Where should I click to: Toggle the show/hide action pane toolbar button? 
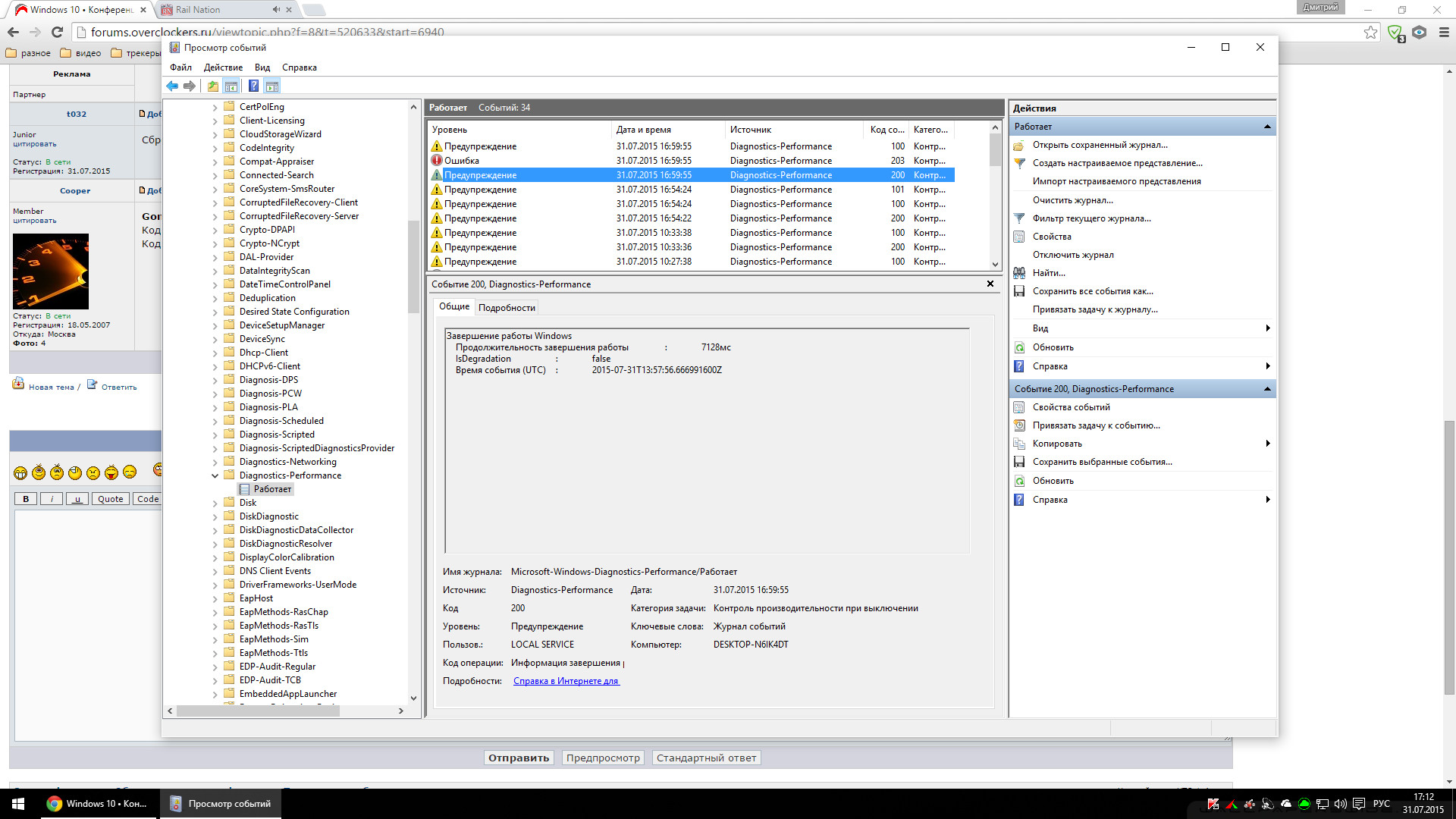272,86
